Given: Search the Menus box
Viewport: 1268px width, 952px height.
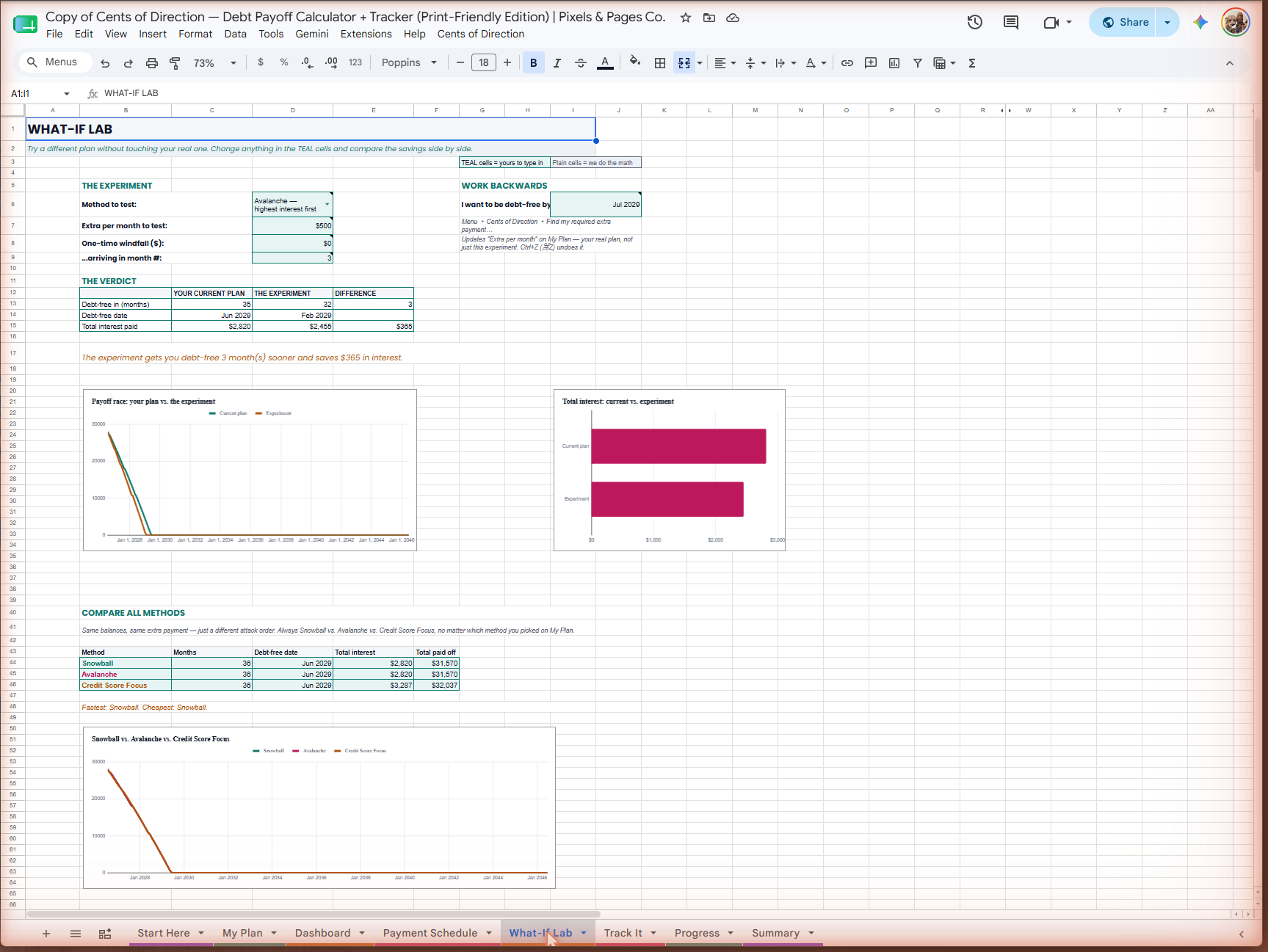Looking at the screenshot, I should (x=56, y=62).
